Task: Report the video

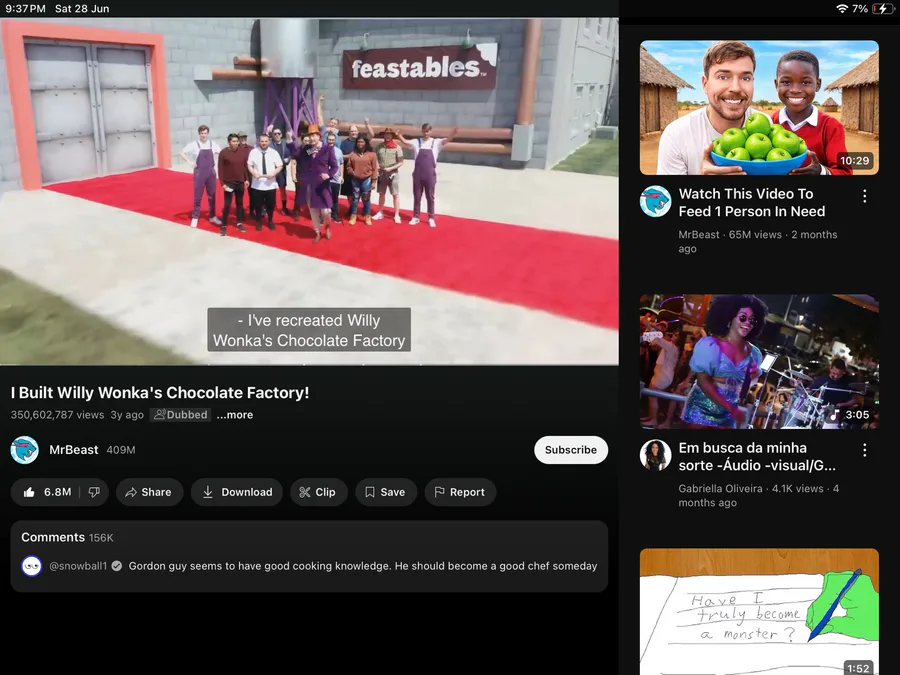Action: click(460, 492)
